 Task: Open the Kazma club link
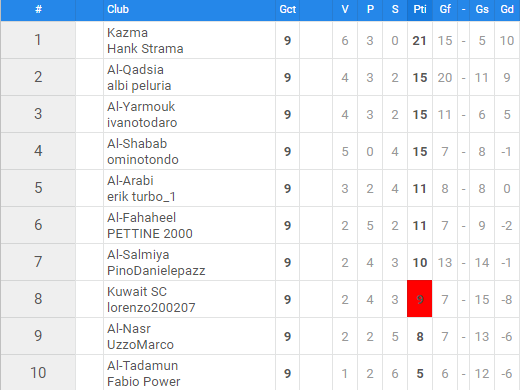coord(127,33)
